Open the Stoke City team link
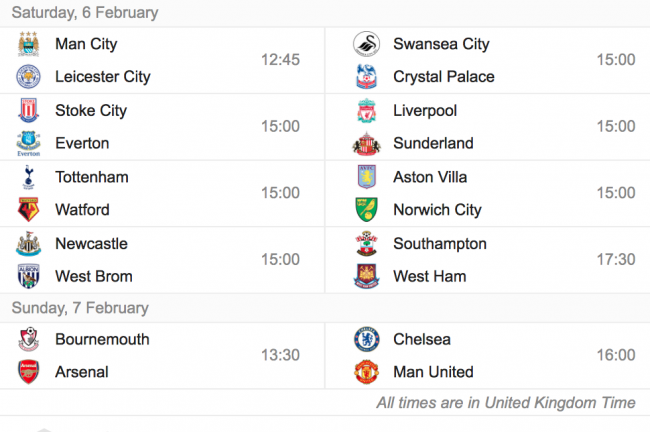This screenshot has width=650, height=432. pos(91,111)
